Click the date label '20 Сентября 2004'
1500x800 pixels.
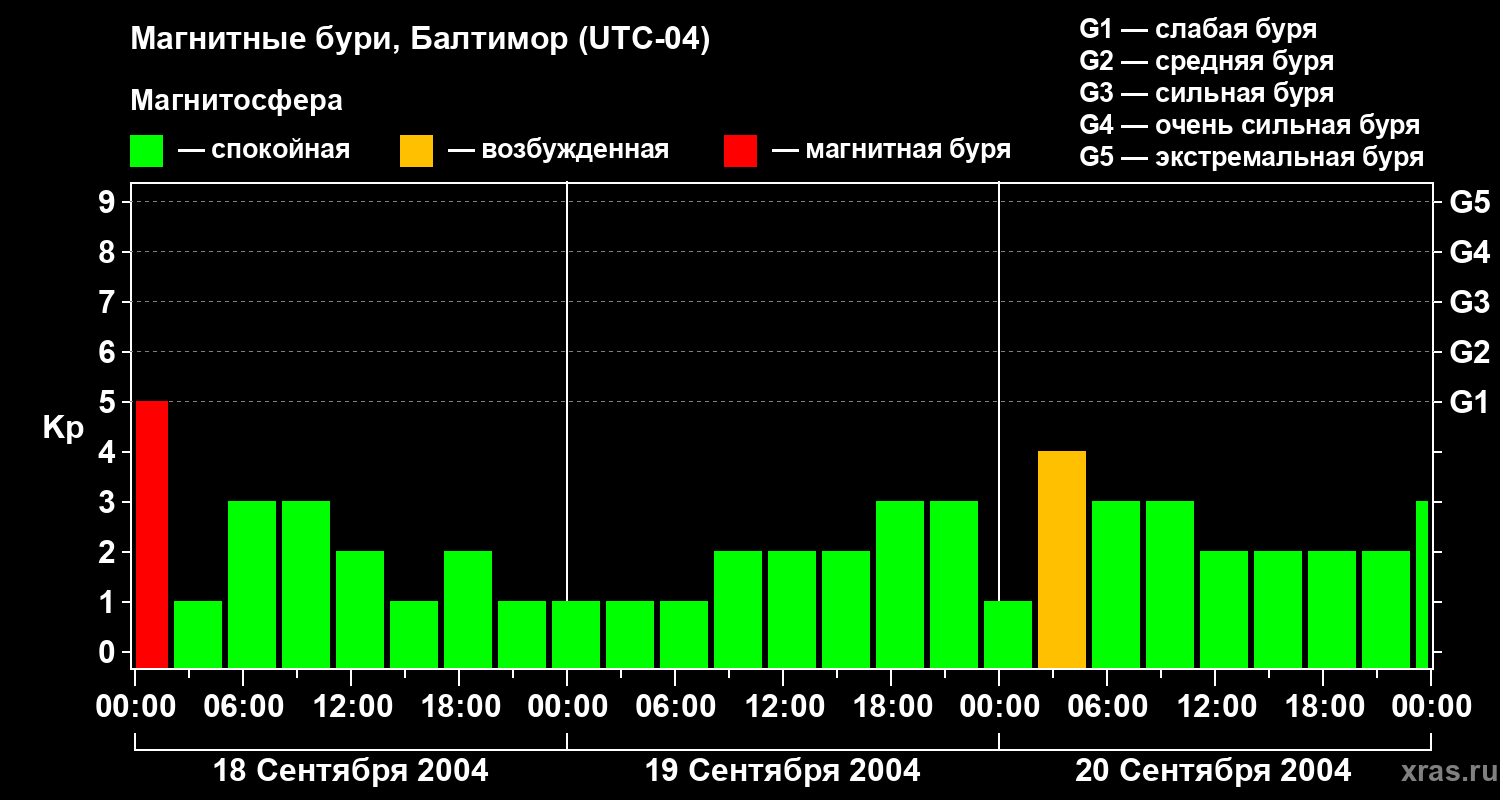(x=1213, y=771)
